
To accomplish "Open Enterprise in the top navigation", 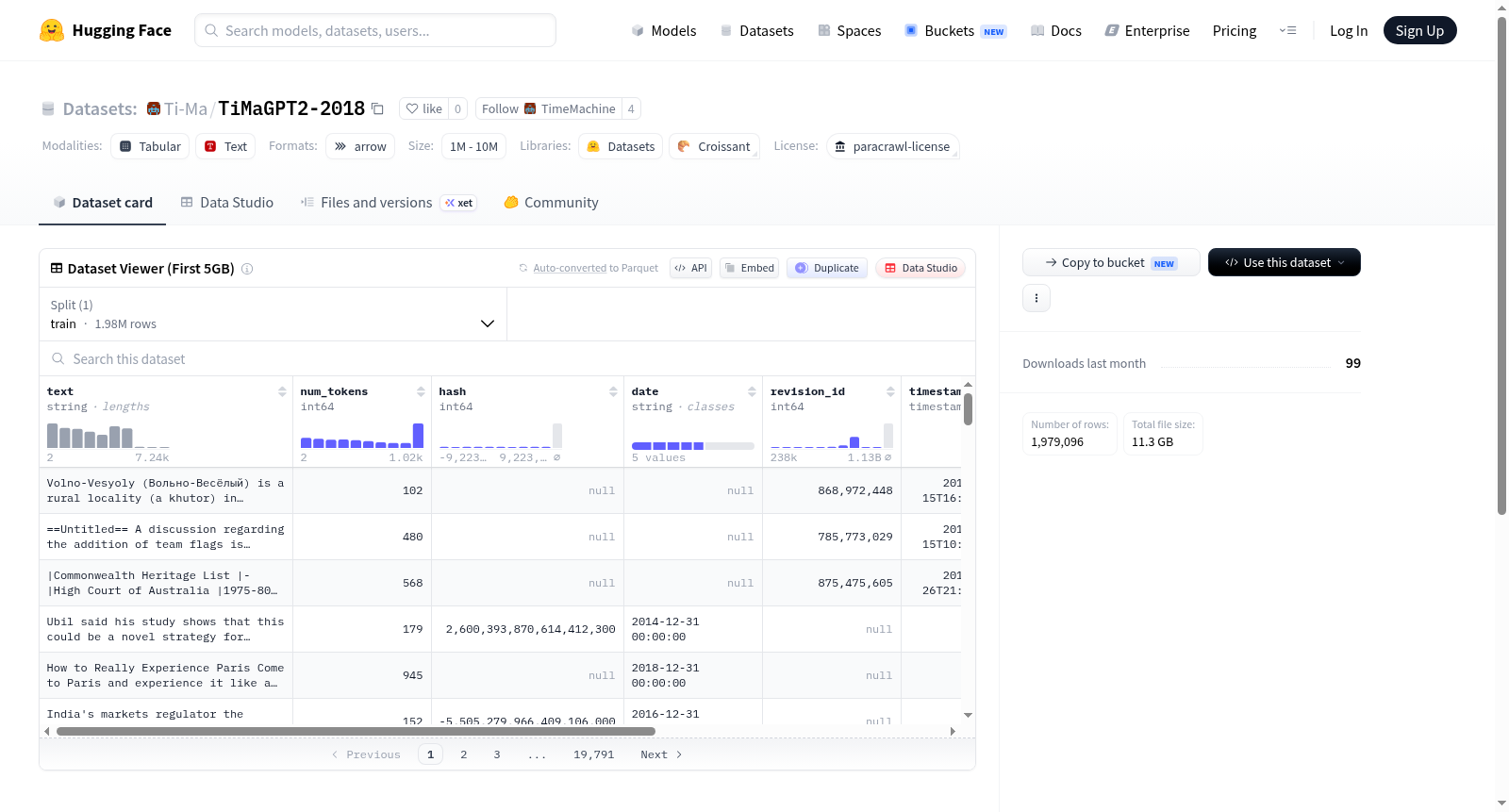I will click(1148, 30).
